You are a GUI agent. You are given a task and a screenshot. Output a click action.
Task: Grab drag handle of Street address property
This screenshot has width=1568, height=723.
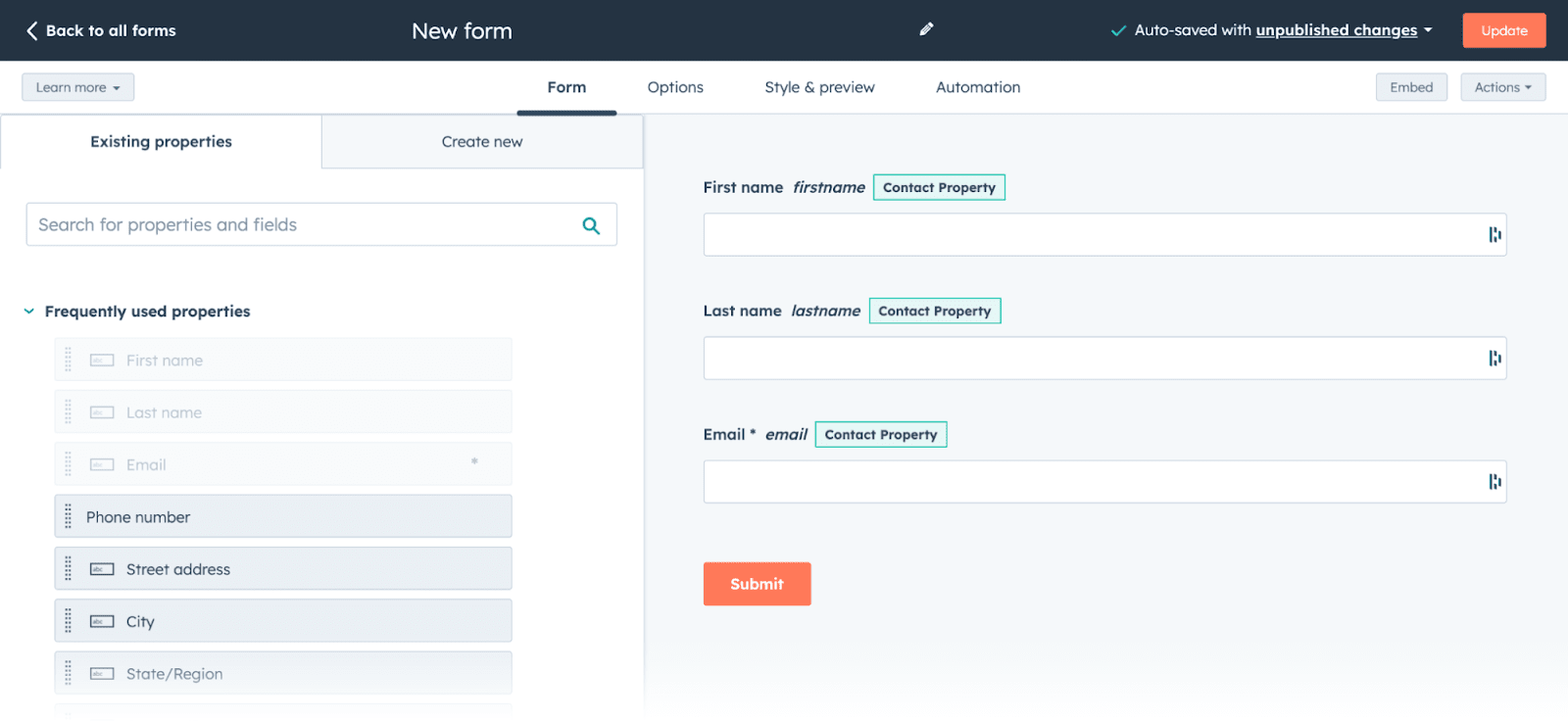(x=68, y=568)
